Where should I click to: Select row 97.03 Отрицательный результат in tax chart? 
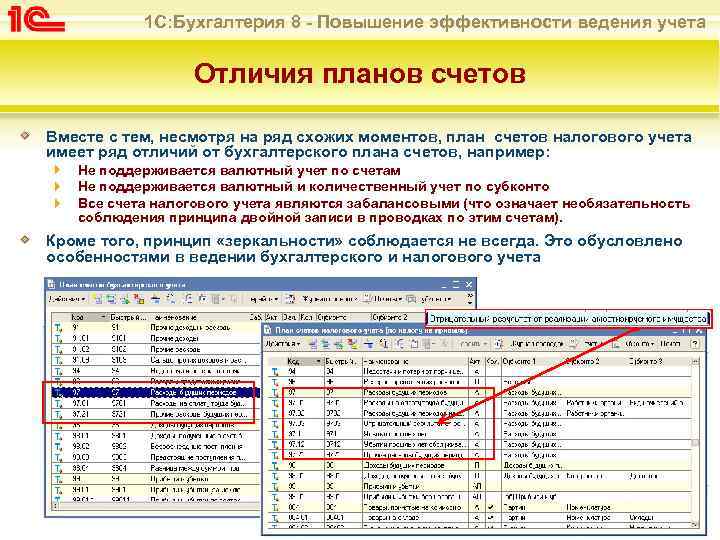[480, 423]
